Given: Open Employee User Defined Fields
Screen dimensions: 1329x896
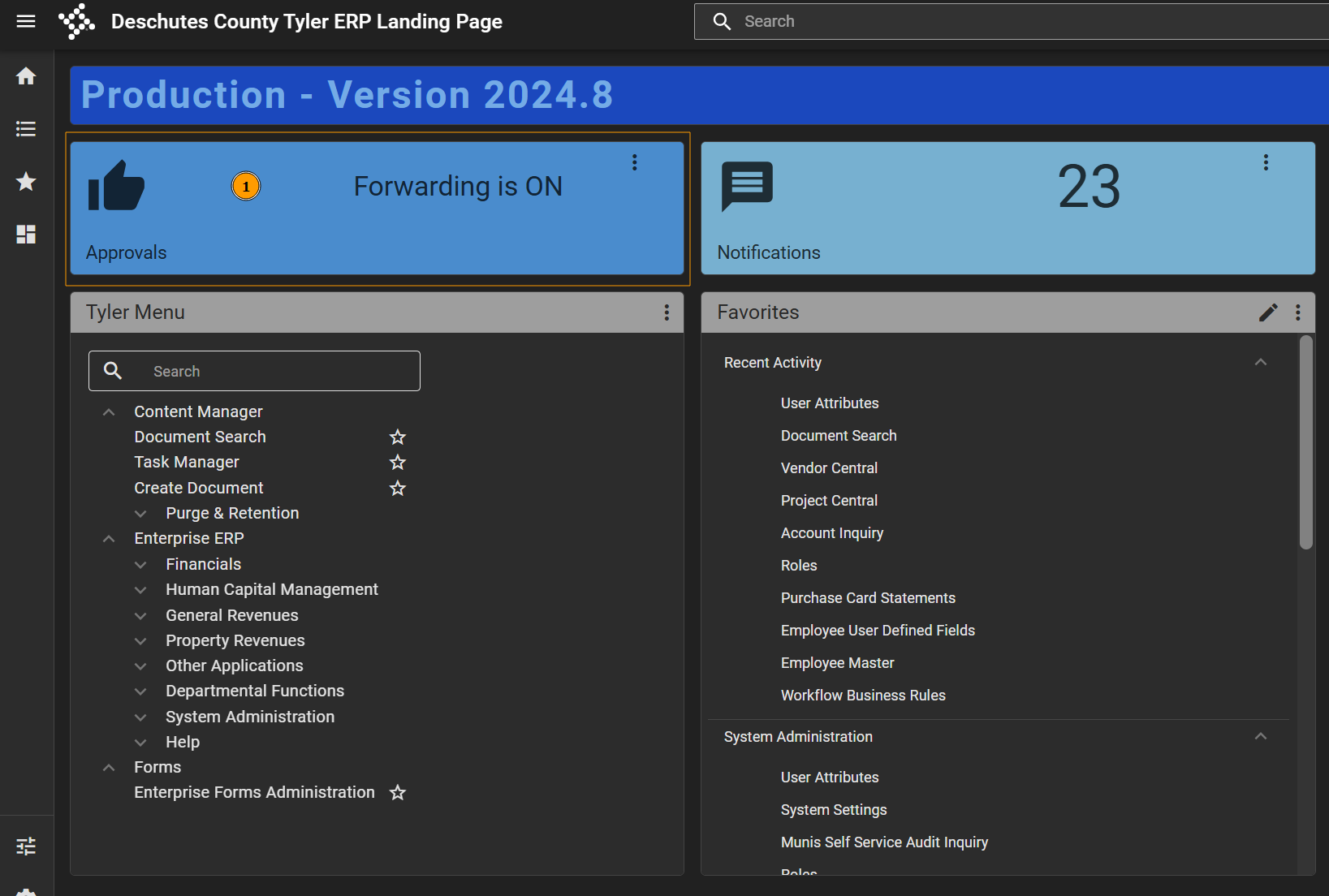Looking at the screenshot, I should point(878,631).
